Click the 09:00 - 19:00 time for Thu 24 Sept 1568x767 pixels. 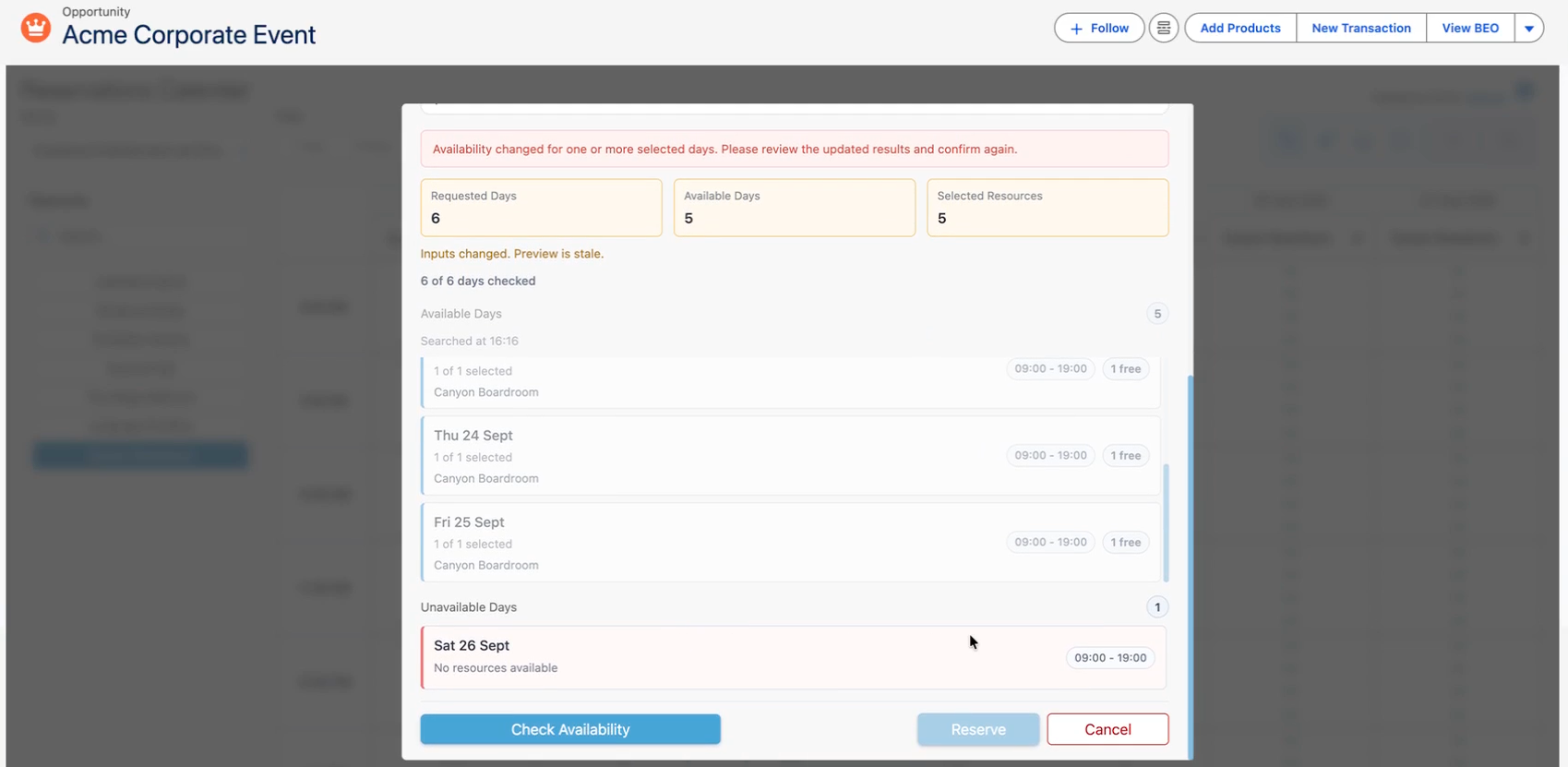point(1050,455)
